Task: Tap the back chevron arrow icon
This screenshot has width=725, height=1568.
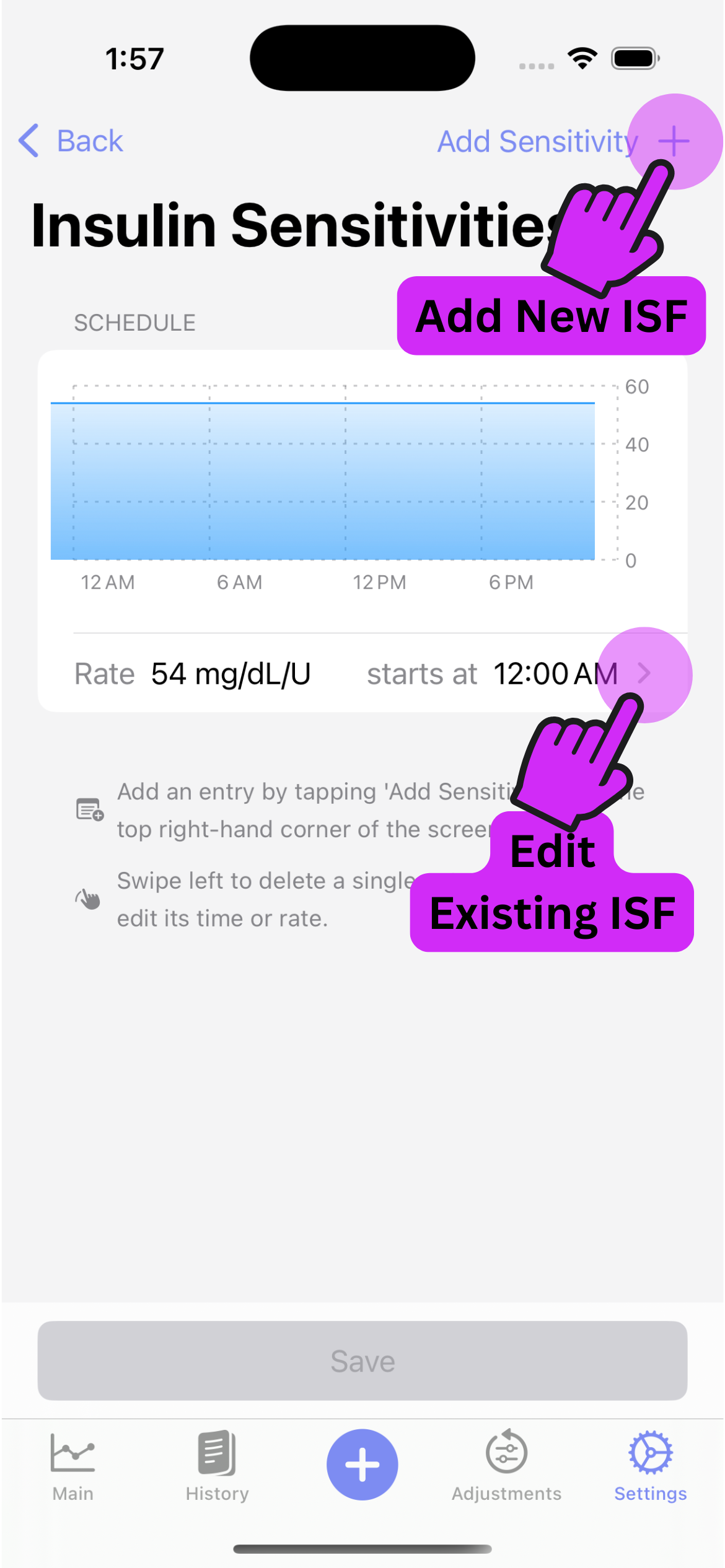Action: pyautogui.click(x=29, y=141)
